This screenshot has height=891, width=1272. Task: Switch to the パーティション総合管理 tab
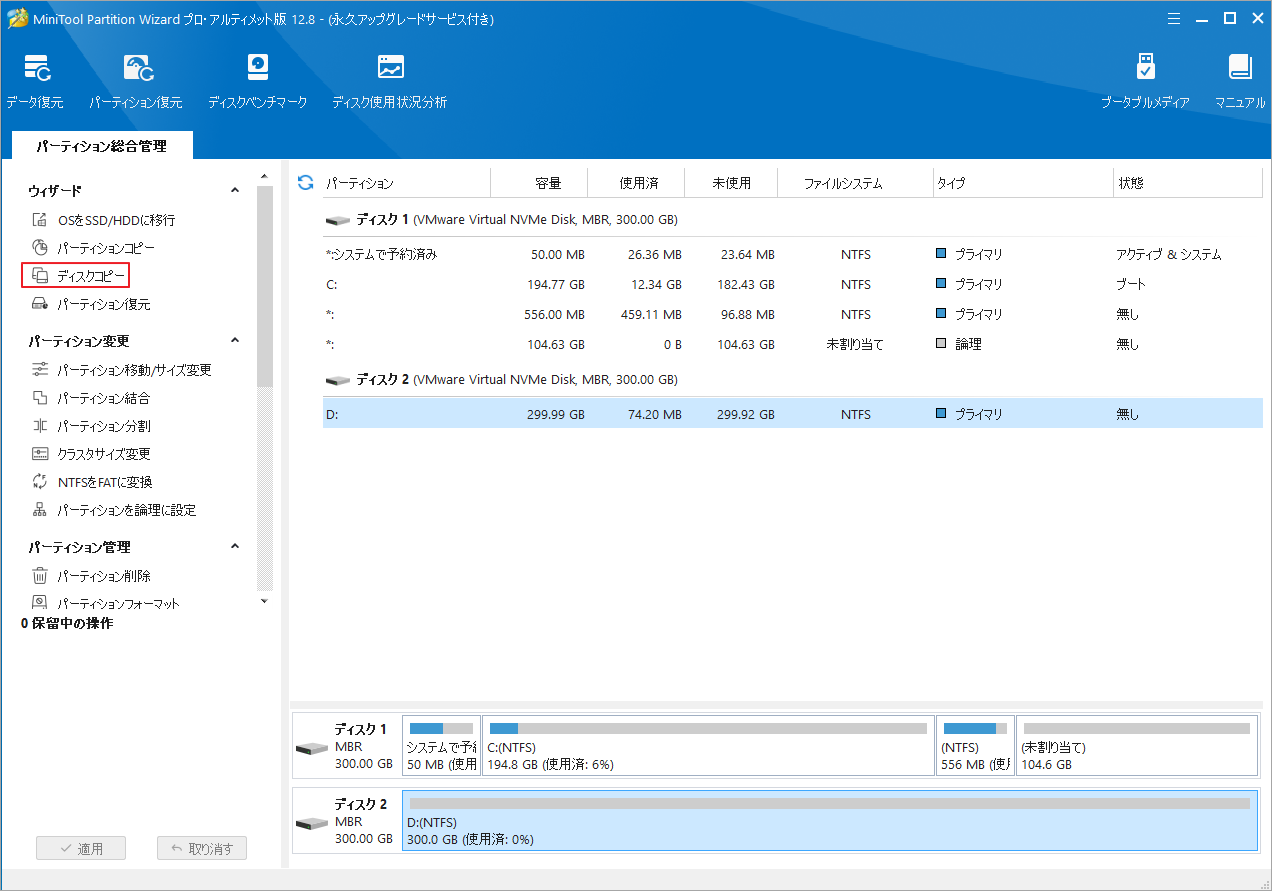coord(102,144)
